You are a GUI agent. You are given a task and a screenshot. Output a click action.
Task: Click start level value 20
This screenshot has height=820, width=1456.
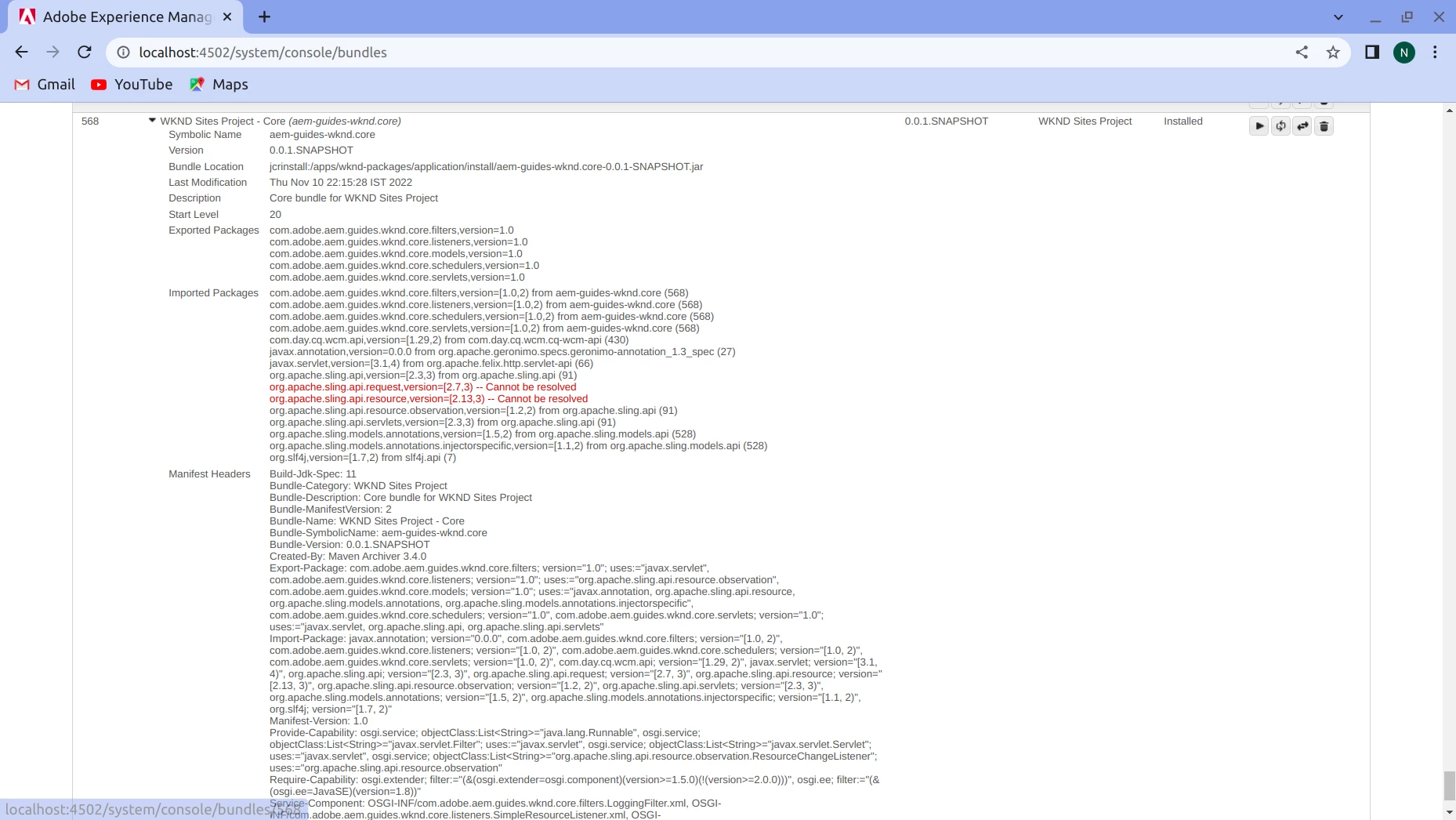(275, 215)
